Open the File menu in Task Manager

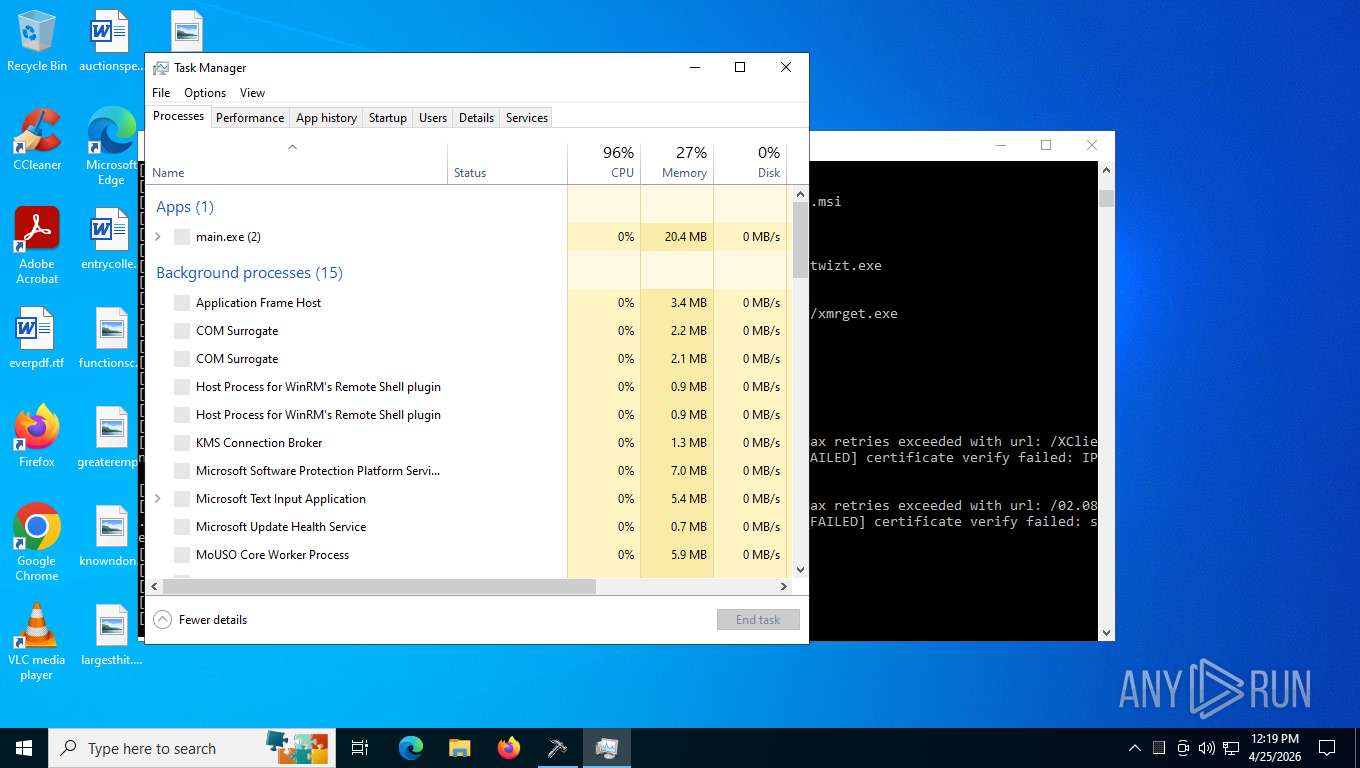[x=161, y=93]
